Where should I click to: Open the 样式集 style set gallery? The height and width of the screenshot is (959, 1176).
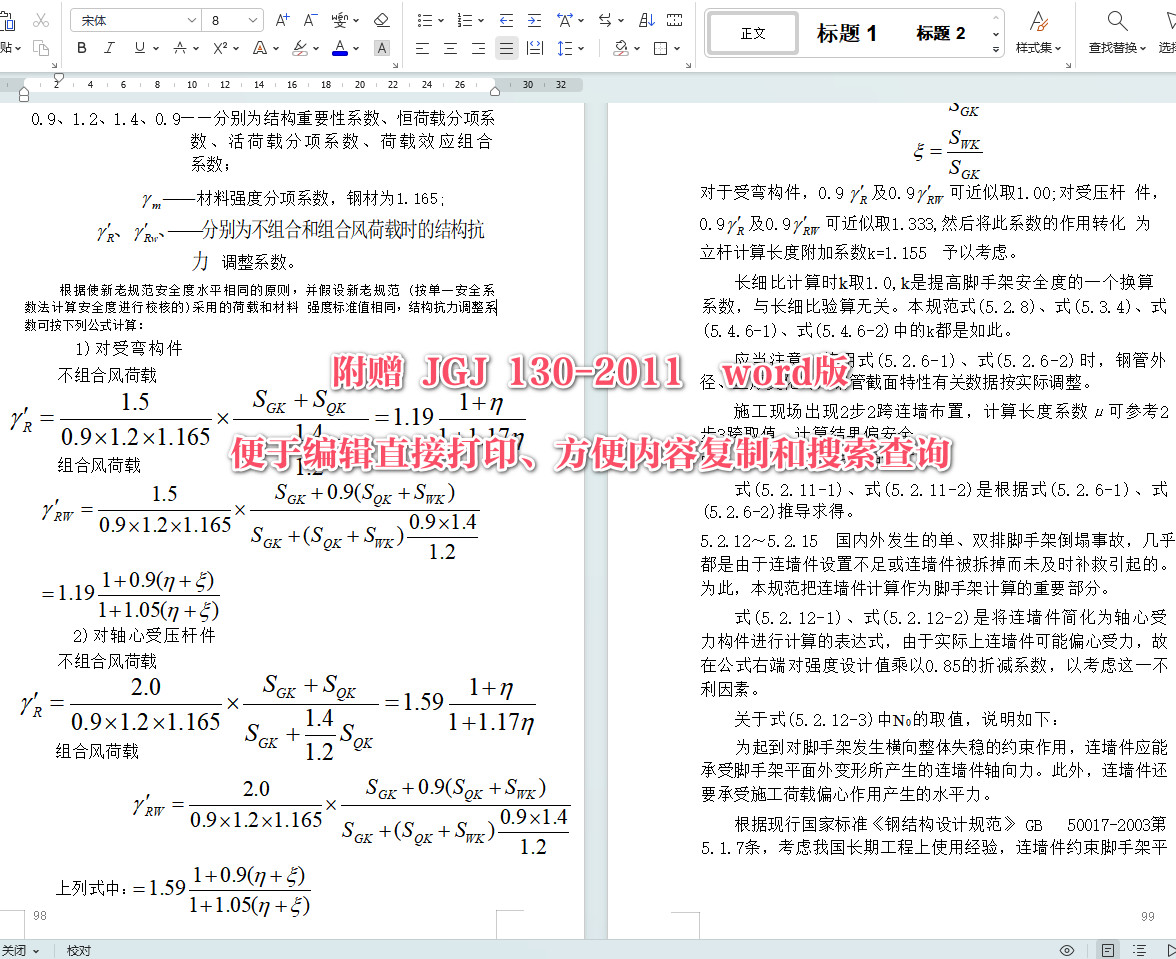pos(1038,28)
